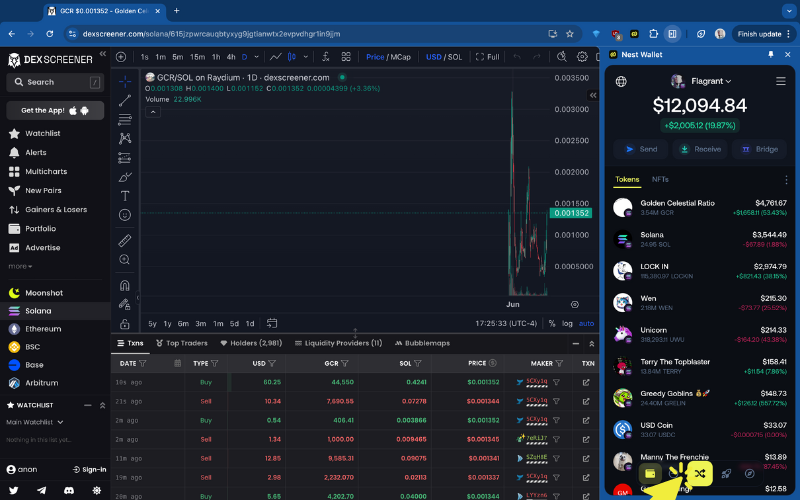
Task: Switch chart to Price mode
Action: pyautogui.click(x=375, y=57)
